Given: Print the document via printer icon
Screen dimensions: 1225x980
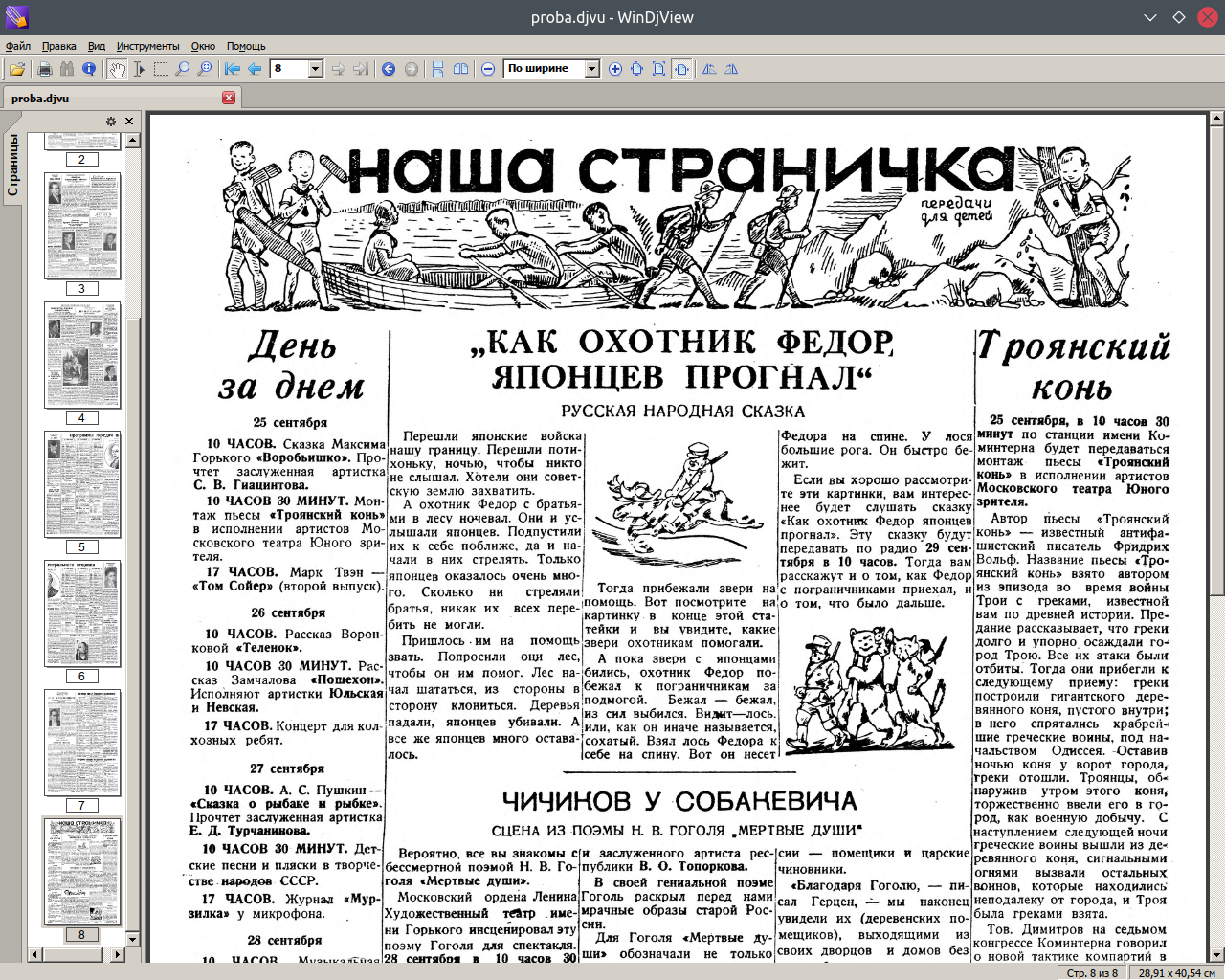Looking at the screenshot, I should pyautogui.click(x=44, y=69).
